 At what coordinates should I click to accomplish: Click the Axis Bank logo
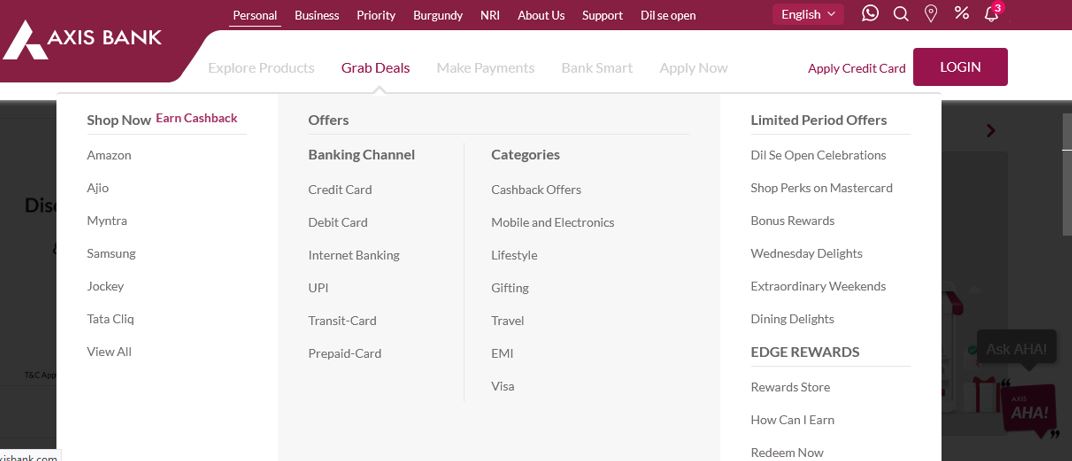tap(82, 40)
